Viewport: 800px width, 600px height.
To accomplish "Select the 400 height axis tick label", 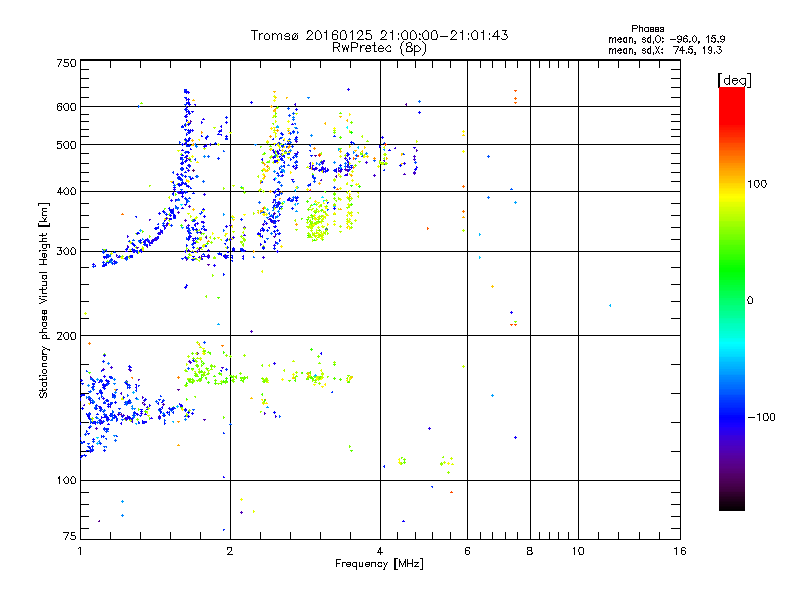I will (66, 192).
